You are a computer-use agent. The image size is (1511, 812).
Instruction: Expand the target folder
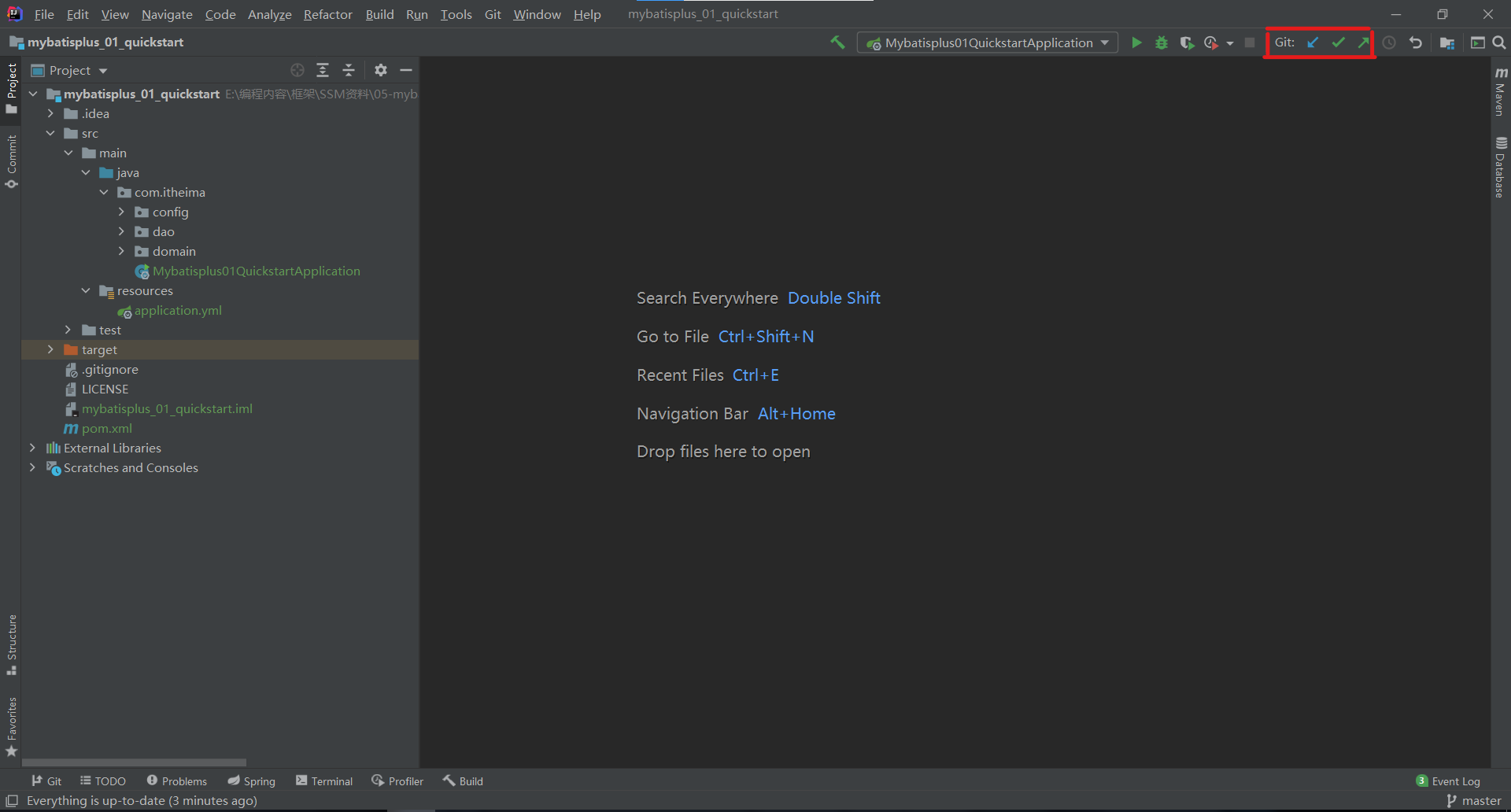point(50,349)
